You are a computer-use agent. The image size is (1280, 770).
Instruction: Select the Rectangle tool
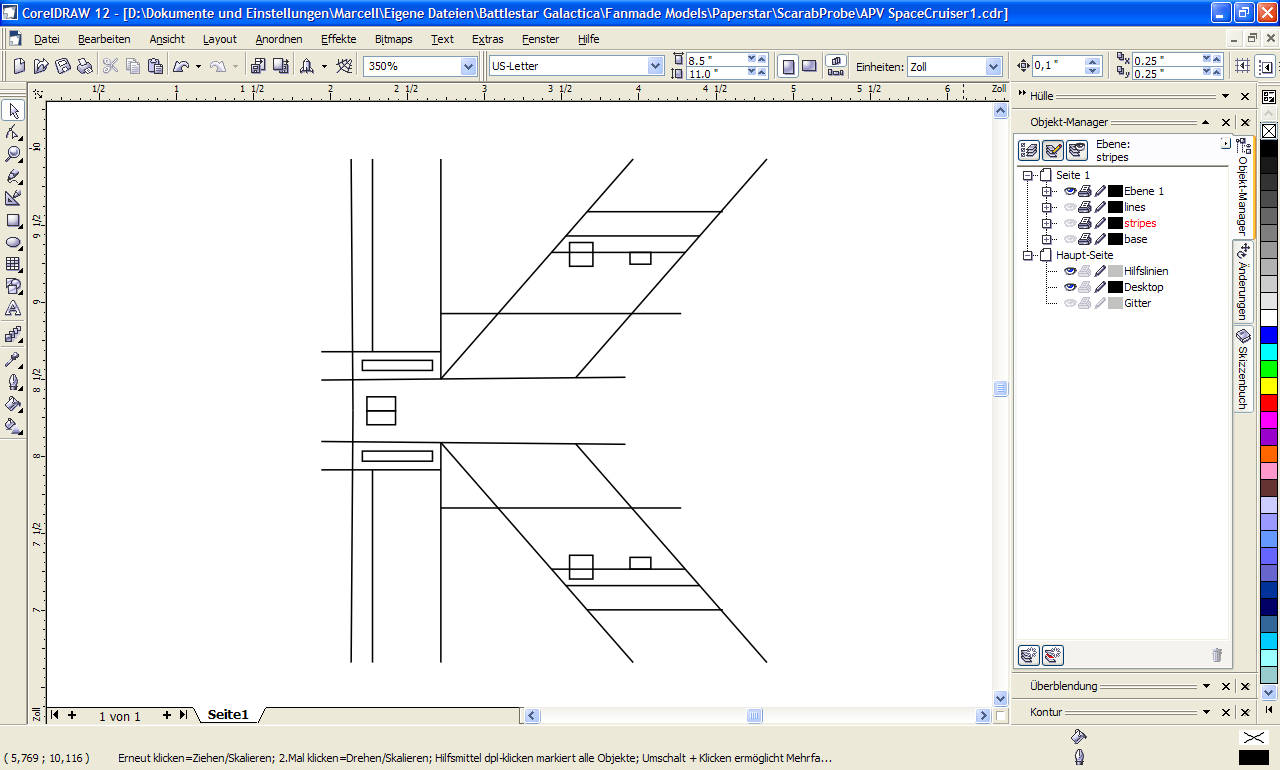(13, 220)
